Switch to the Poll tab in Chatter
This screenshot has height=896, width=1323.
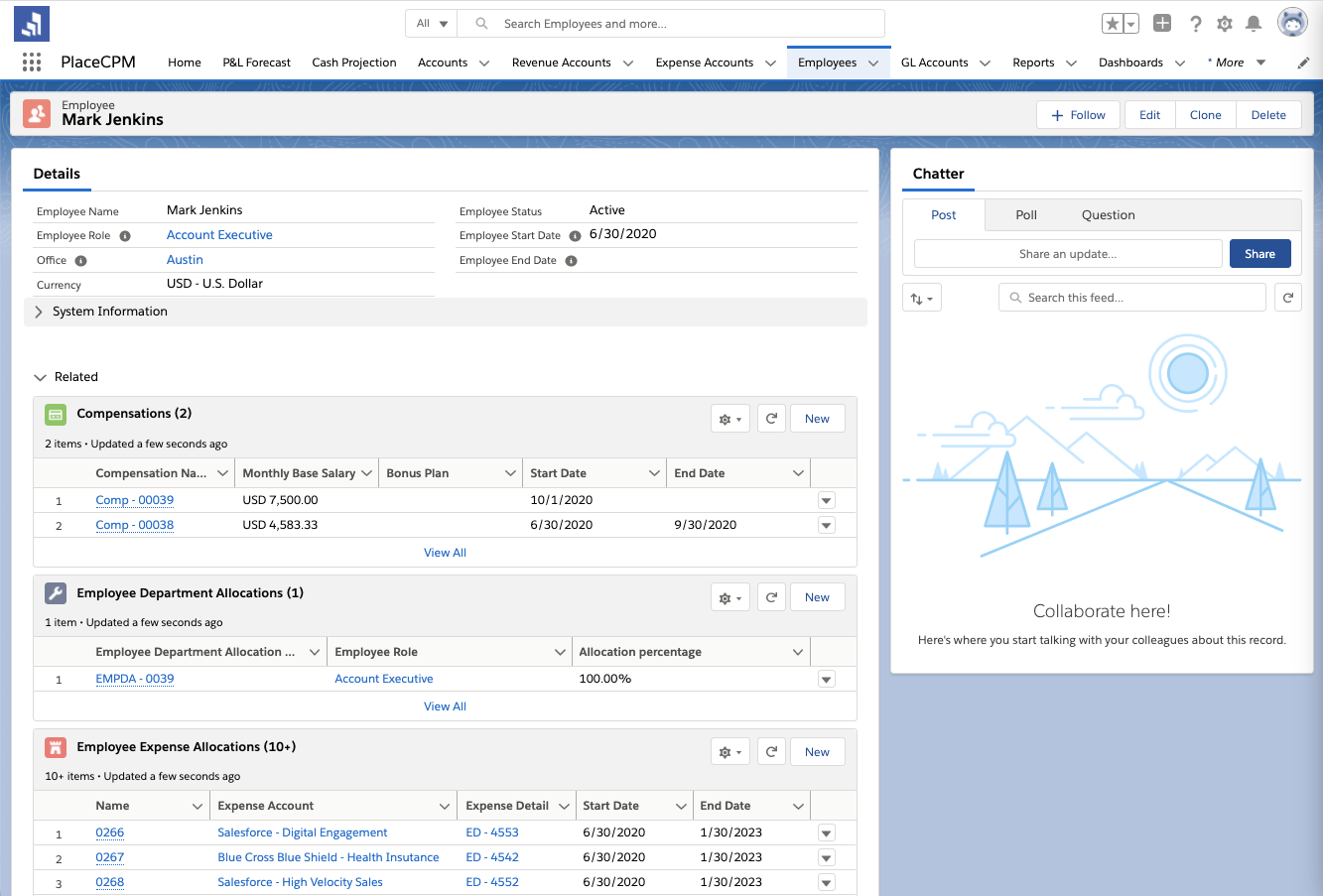click(x=1025, y=215)
